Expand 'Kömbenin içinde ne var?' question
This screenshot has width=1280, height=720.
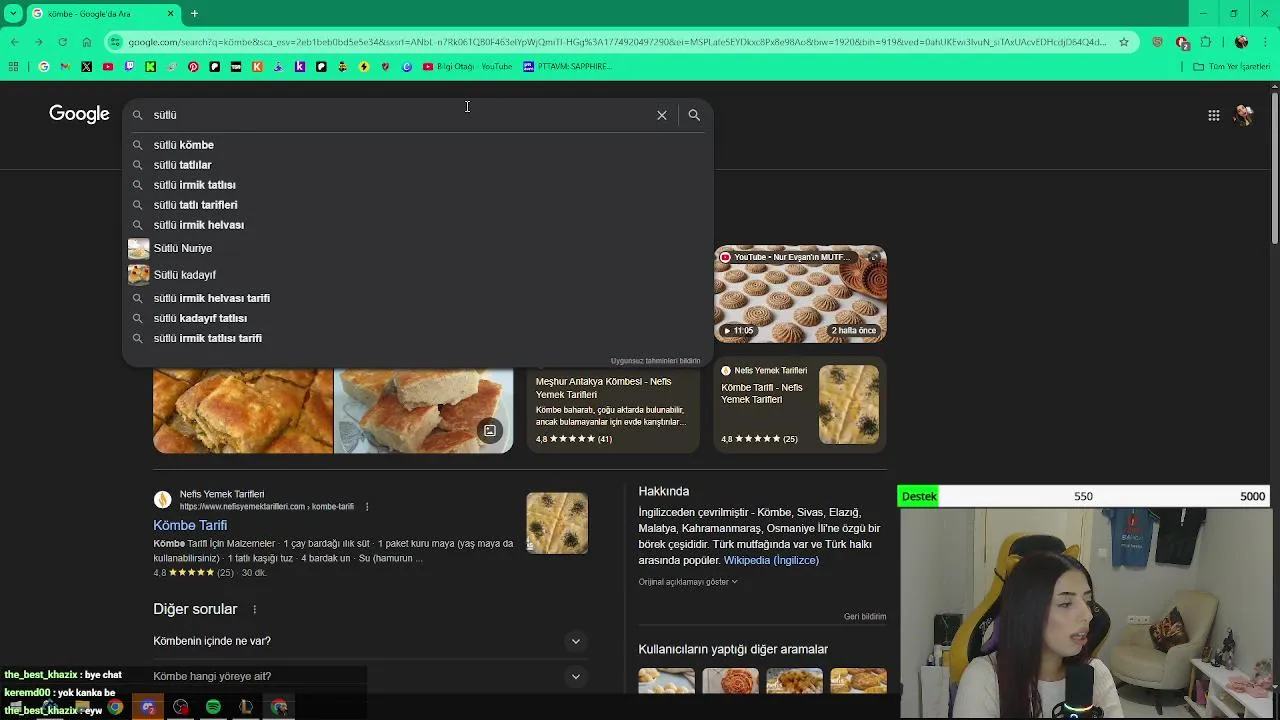370,641
